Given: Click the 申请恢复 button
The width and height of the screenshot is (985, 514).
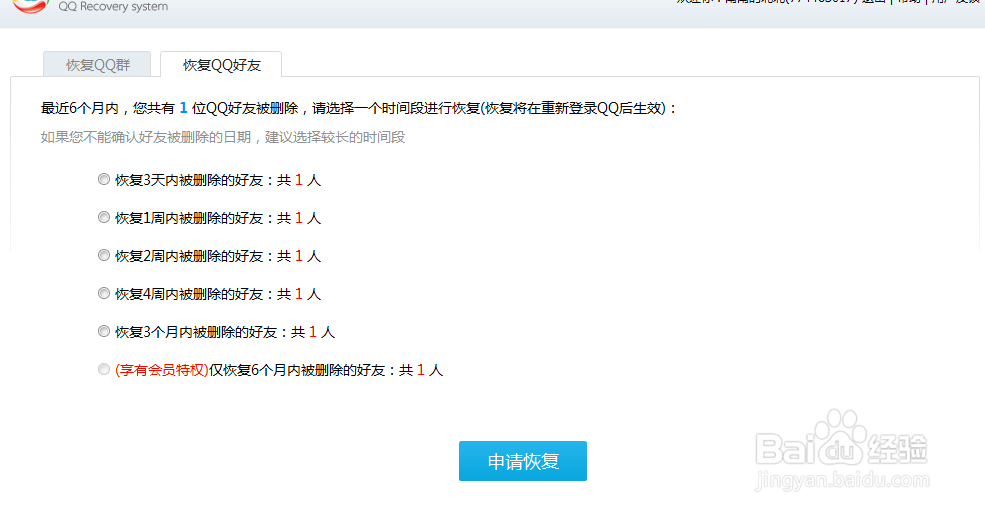Looking at the screenshot, I should tap(523, 461).
